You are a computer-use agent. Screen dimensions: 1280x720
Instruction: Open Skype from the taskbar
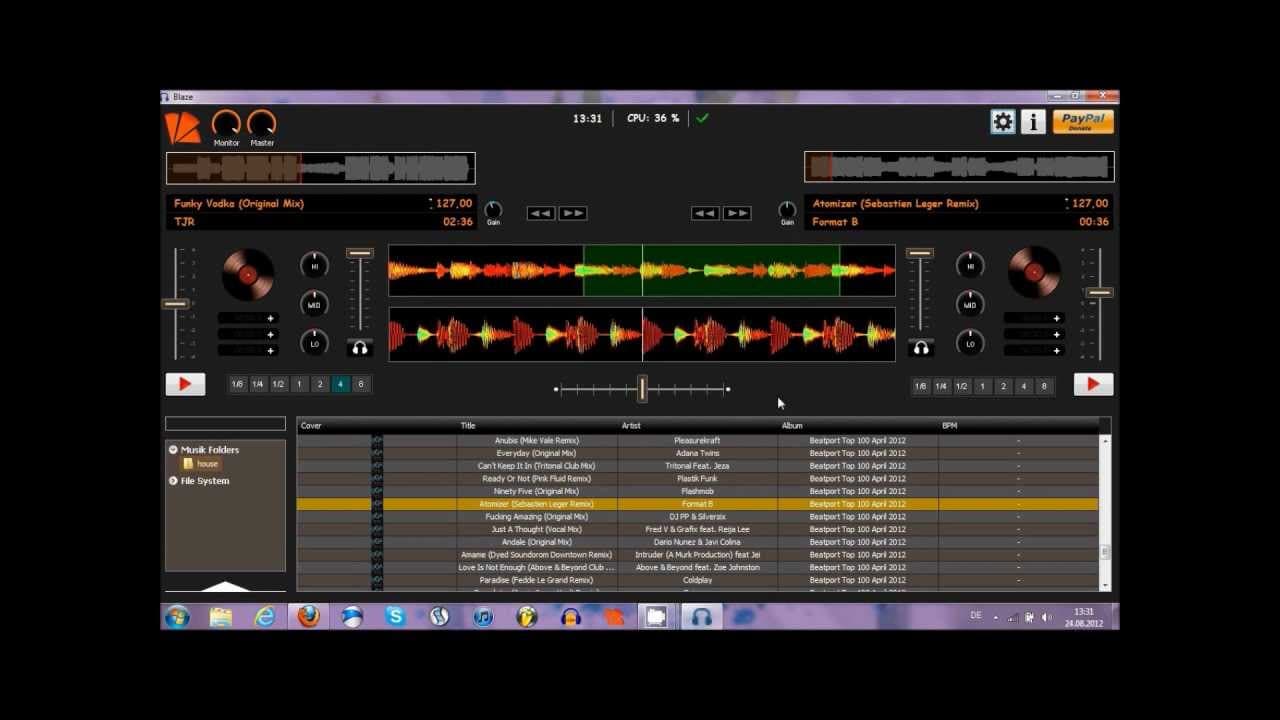pos(395,617)
